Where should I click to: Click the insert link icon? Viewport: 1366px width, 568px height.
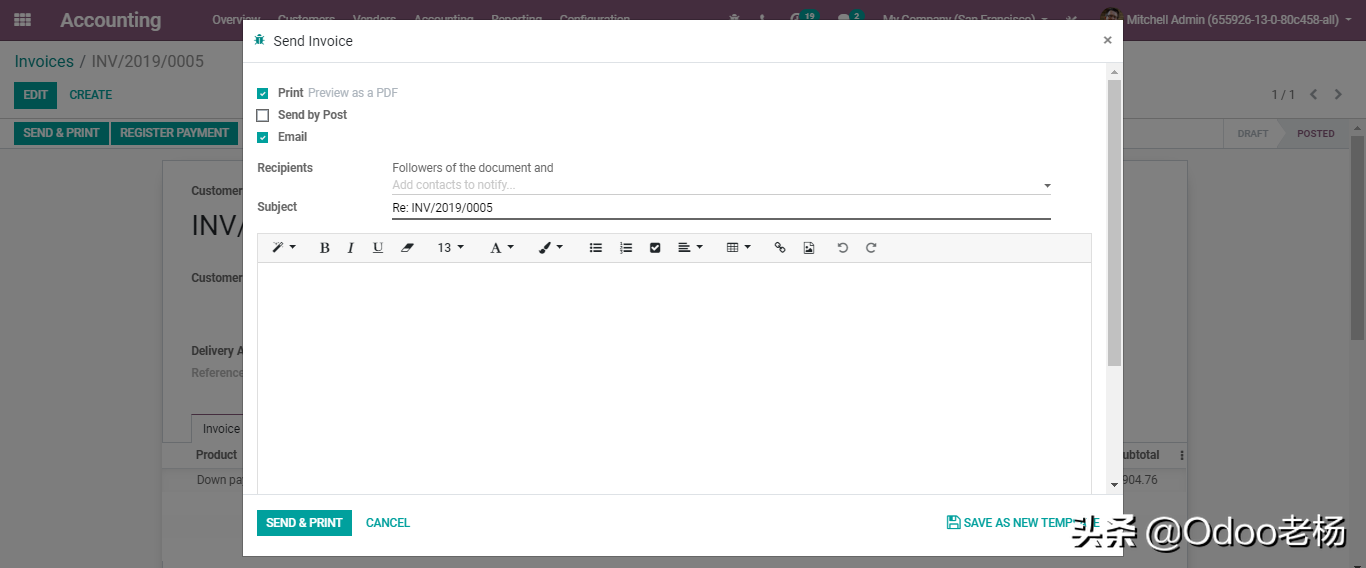(x=780, y=248)
